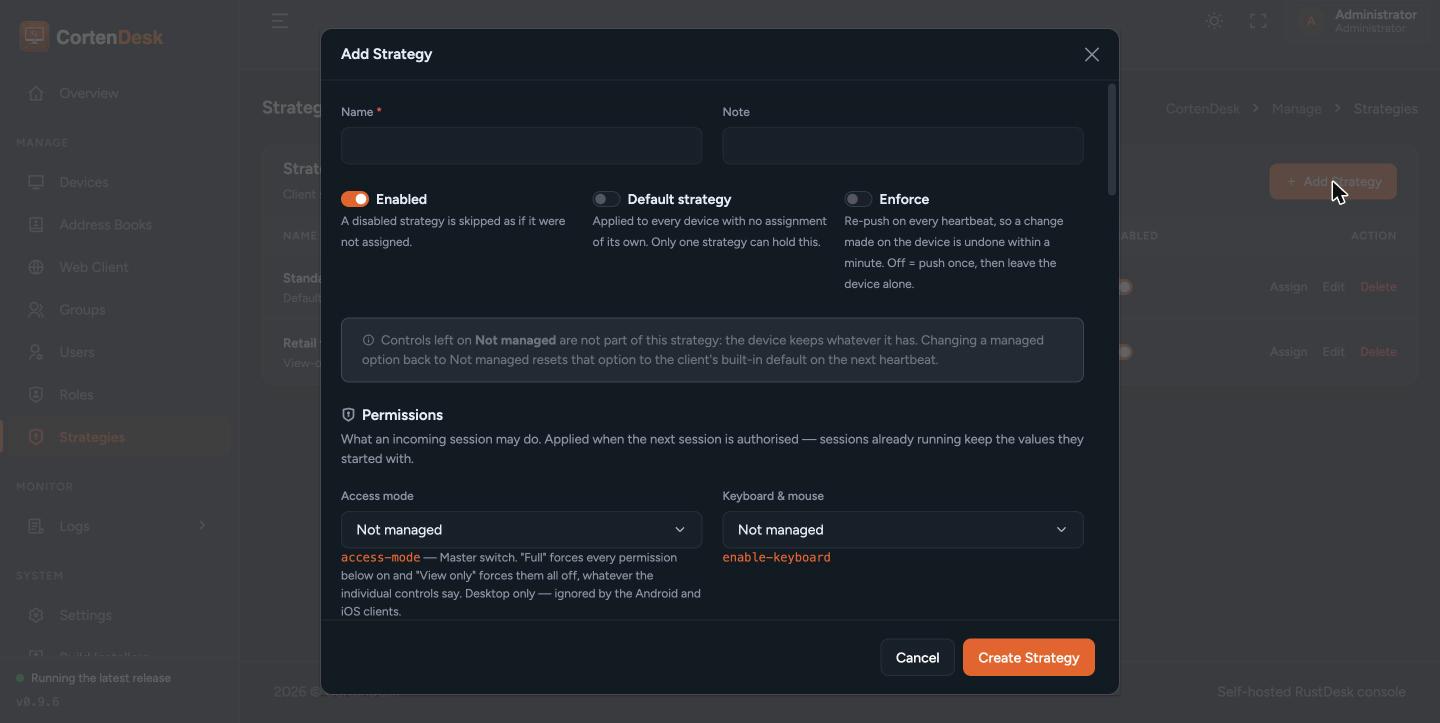
Task: Click the Devices monitor icon
Action: click(x=36, y=182)
